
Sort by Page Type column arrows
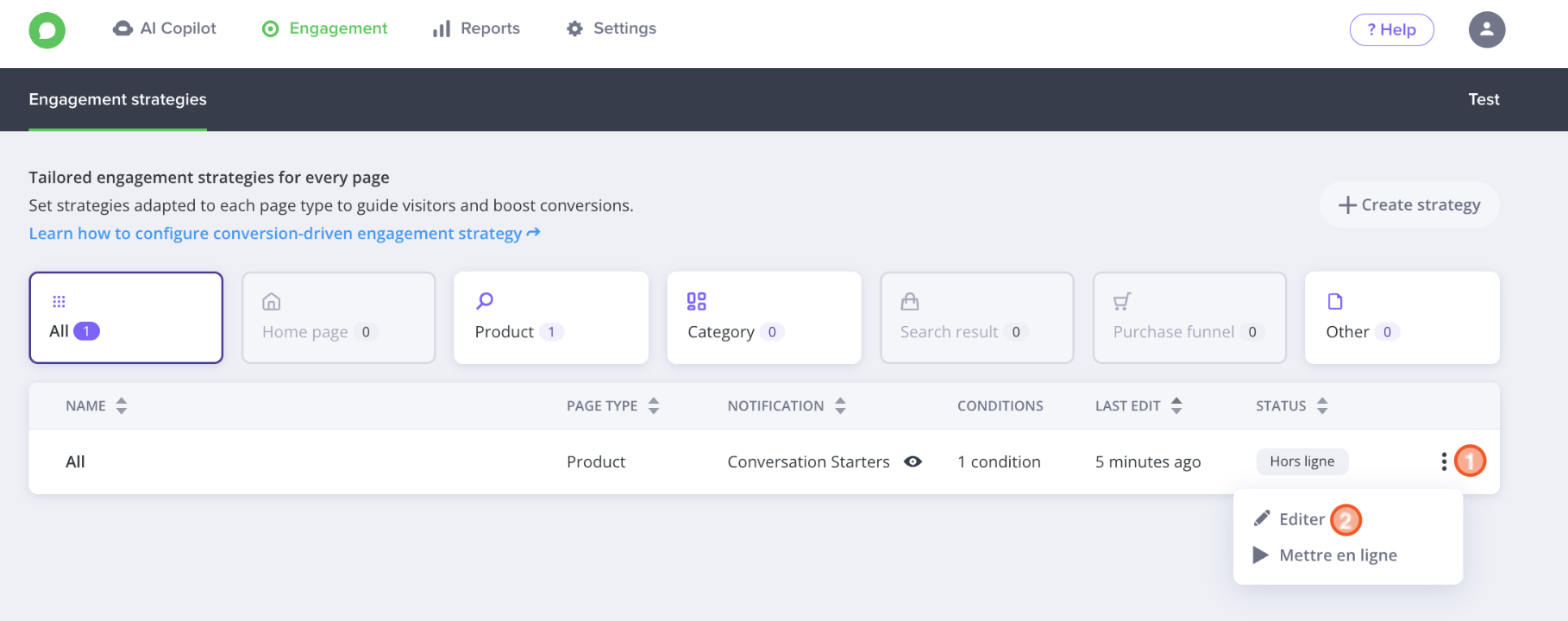(653, 405)
